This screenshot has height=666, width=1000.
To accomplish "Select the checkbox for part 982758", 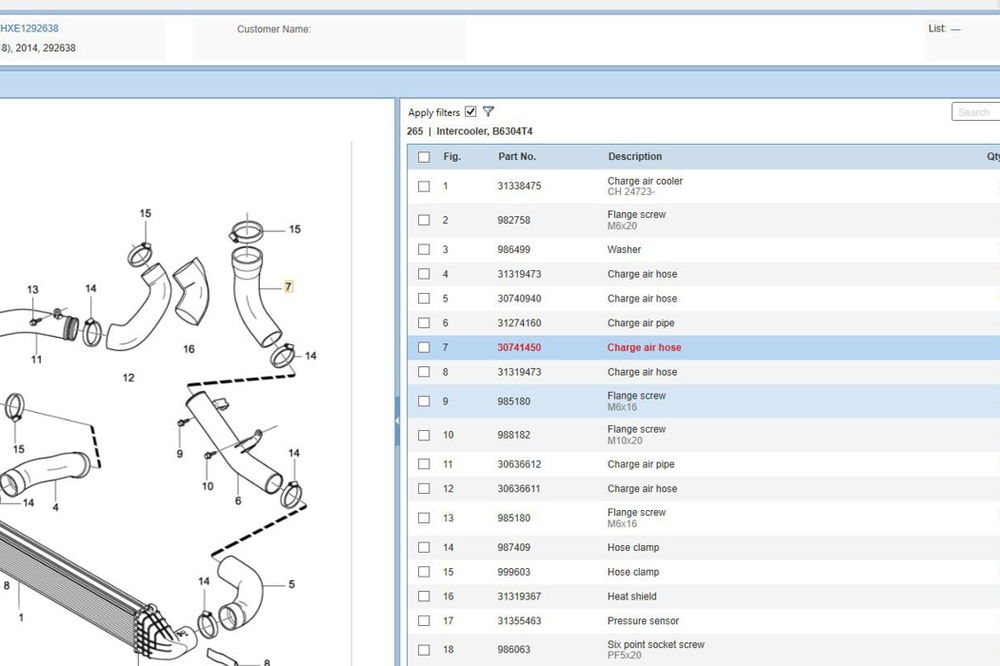I will (x=424, y=220).
